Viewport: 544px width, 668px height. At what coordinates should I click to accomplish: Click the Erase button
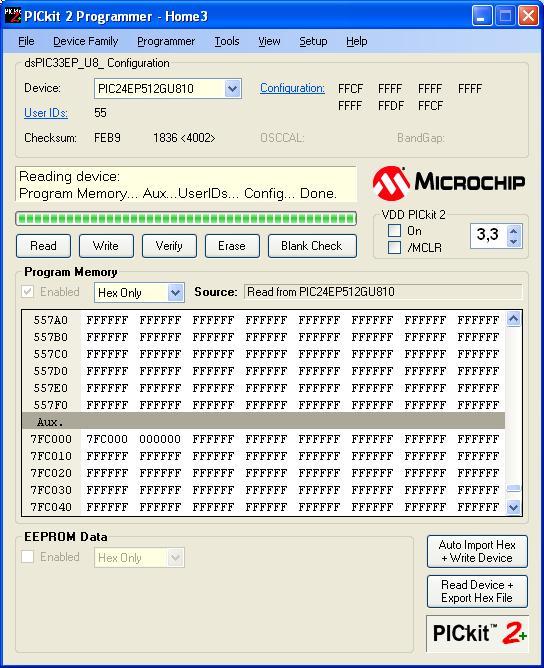tap(232, 246)
